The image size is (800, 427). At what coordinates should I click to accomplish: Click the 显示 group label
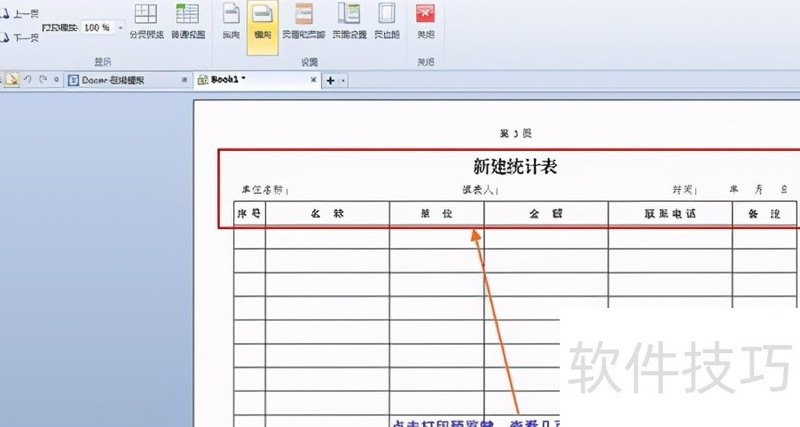[x=103, y=62]
